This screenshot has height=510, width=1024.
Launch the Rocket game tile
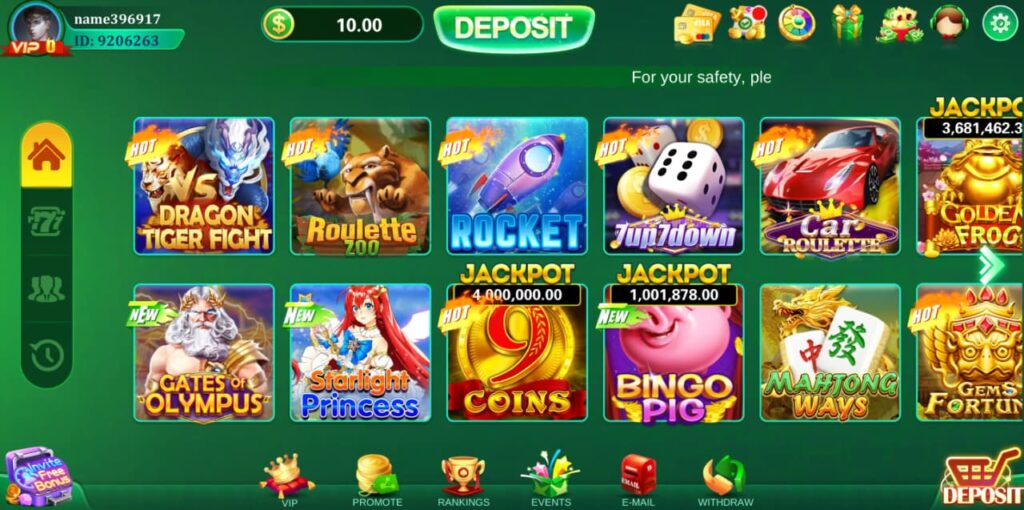pyautogui.click(x=517, y=186)
